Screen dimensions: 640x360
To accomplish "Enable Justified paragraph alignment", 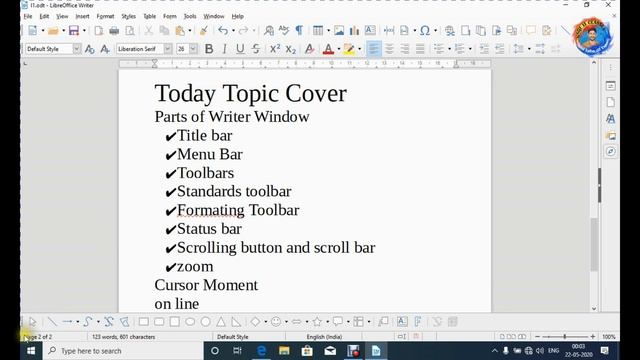I will pos(420,49).
